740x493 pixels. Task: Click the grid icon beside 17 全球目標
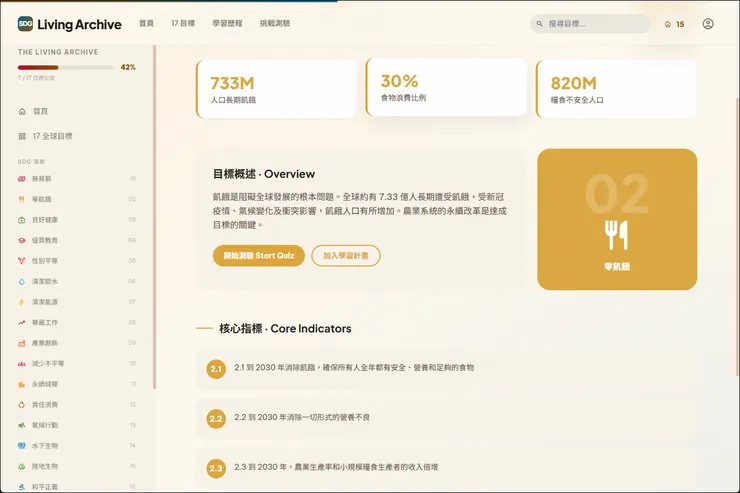[22, 136]
